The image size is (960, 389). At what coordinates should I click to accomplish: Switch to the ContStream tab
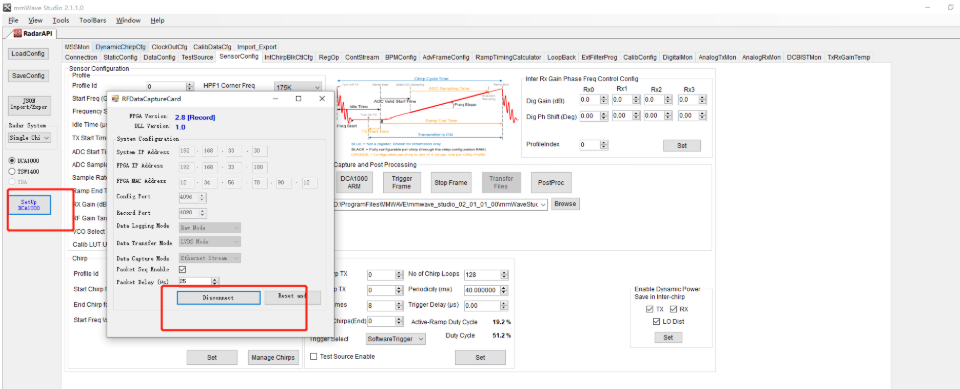click(x=362, y=57)
